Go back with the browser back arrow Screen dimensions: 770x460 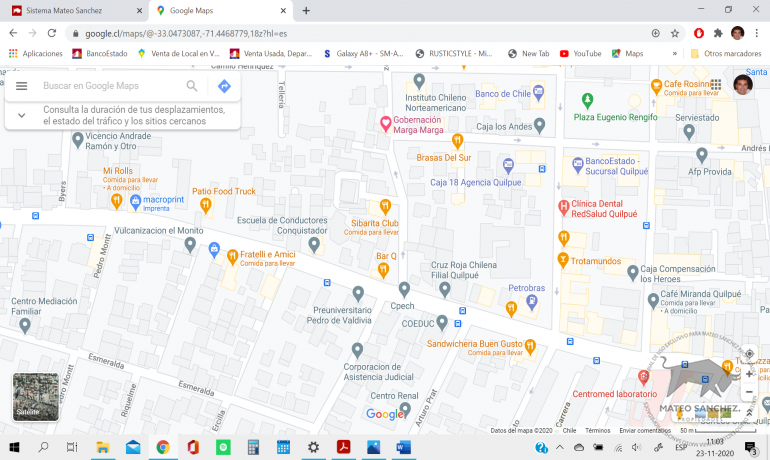13,33
